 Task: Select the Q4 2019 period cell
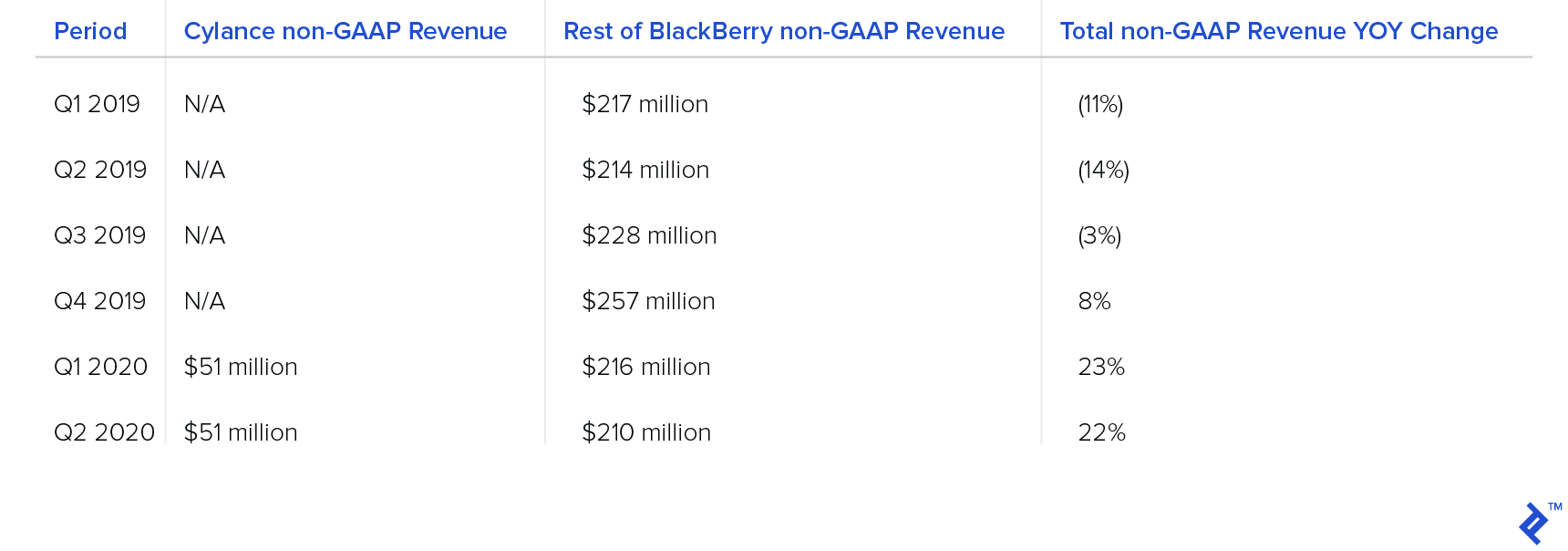[x=100, y=301]
